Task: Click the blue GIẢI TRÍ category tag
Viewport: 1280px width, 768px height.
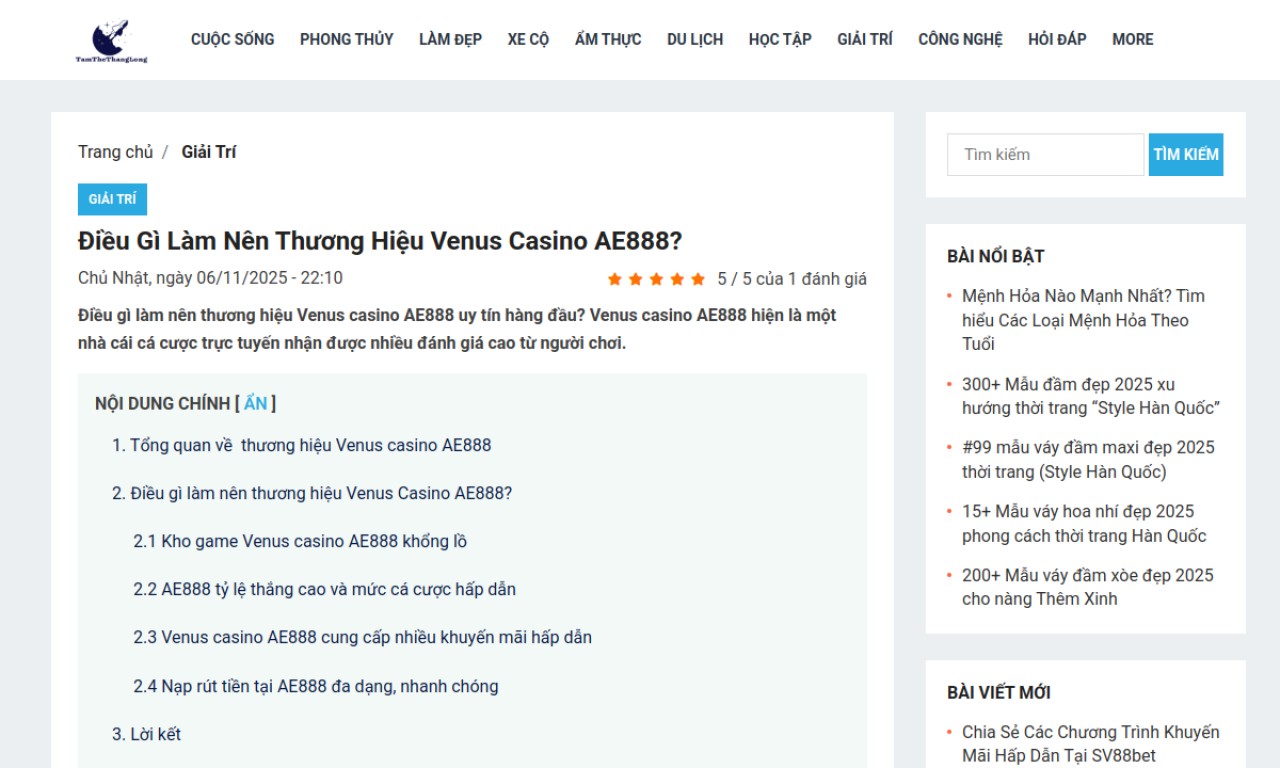Action: tap(112, 199)
